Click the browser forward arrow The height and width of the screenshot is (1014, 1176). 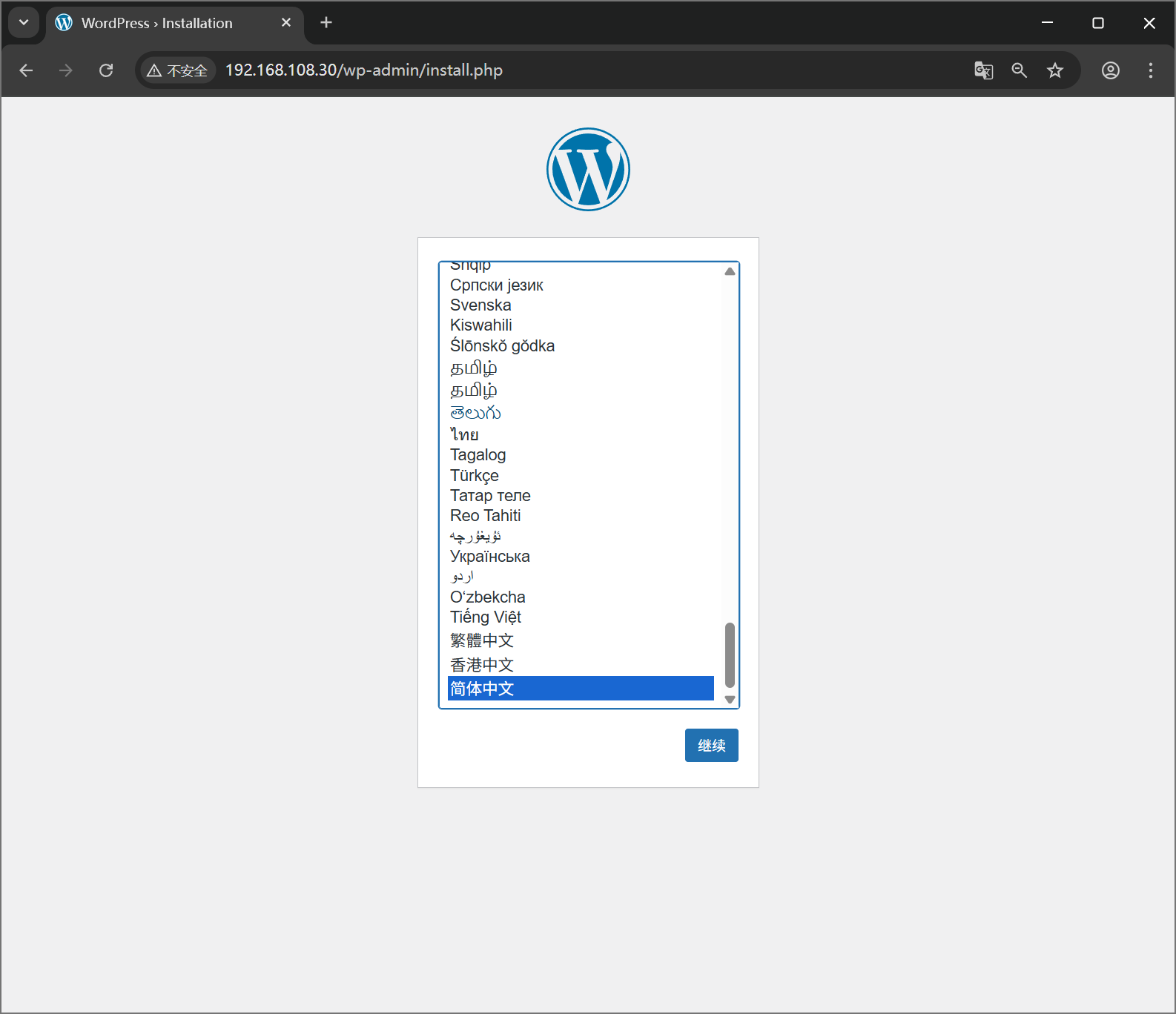(x=66, y=70)
